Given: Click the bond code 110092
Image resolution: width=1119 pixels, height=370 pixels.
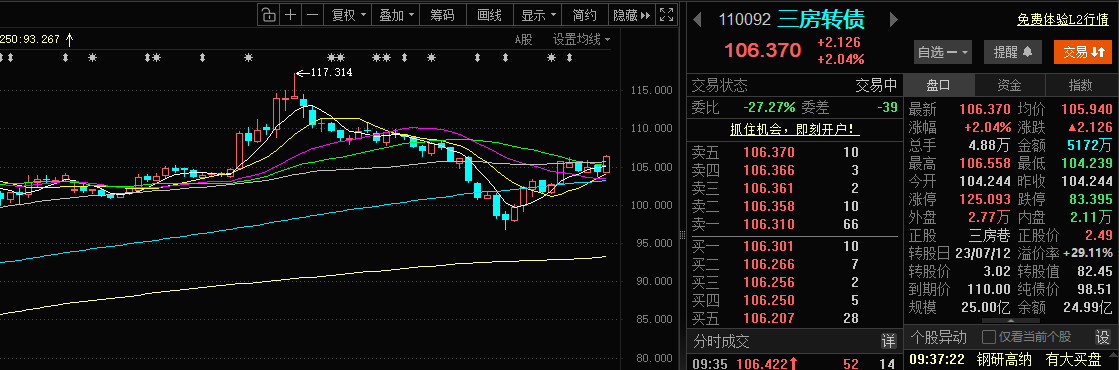Looking at the screenshot, I should point(744,19).
